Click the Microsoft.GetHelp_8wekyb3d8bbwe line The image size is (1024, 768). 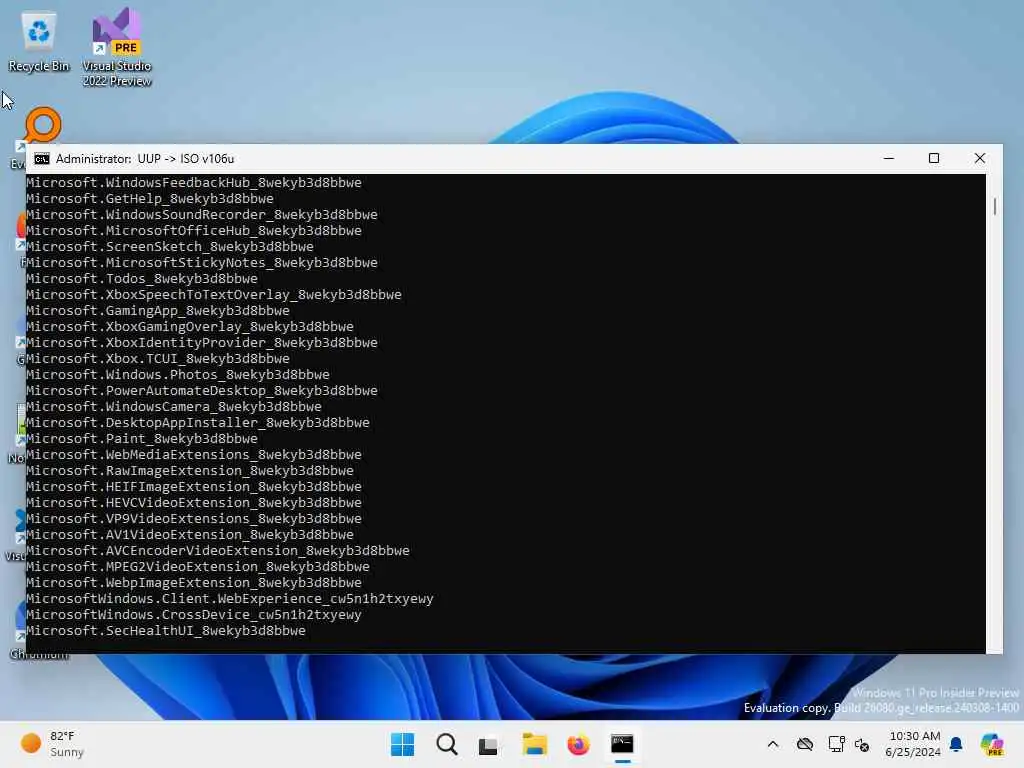[150, 199]
